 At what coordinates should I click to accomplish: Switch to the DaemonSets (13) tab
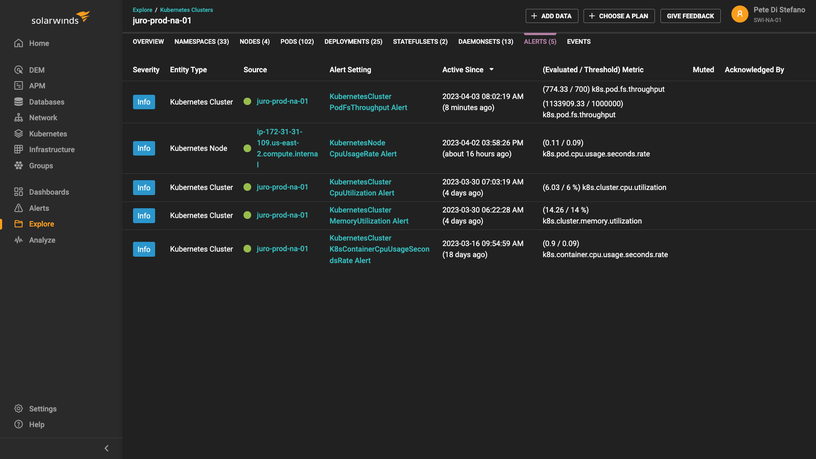point(486,42)
